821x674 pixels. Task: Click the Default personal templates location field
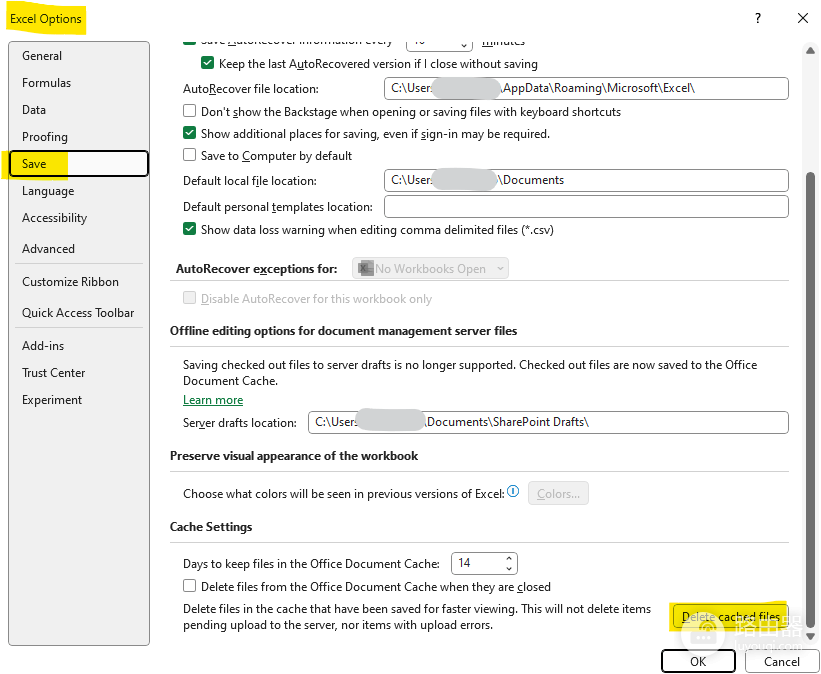(x=586, y=206)
